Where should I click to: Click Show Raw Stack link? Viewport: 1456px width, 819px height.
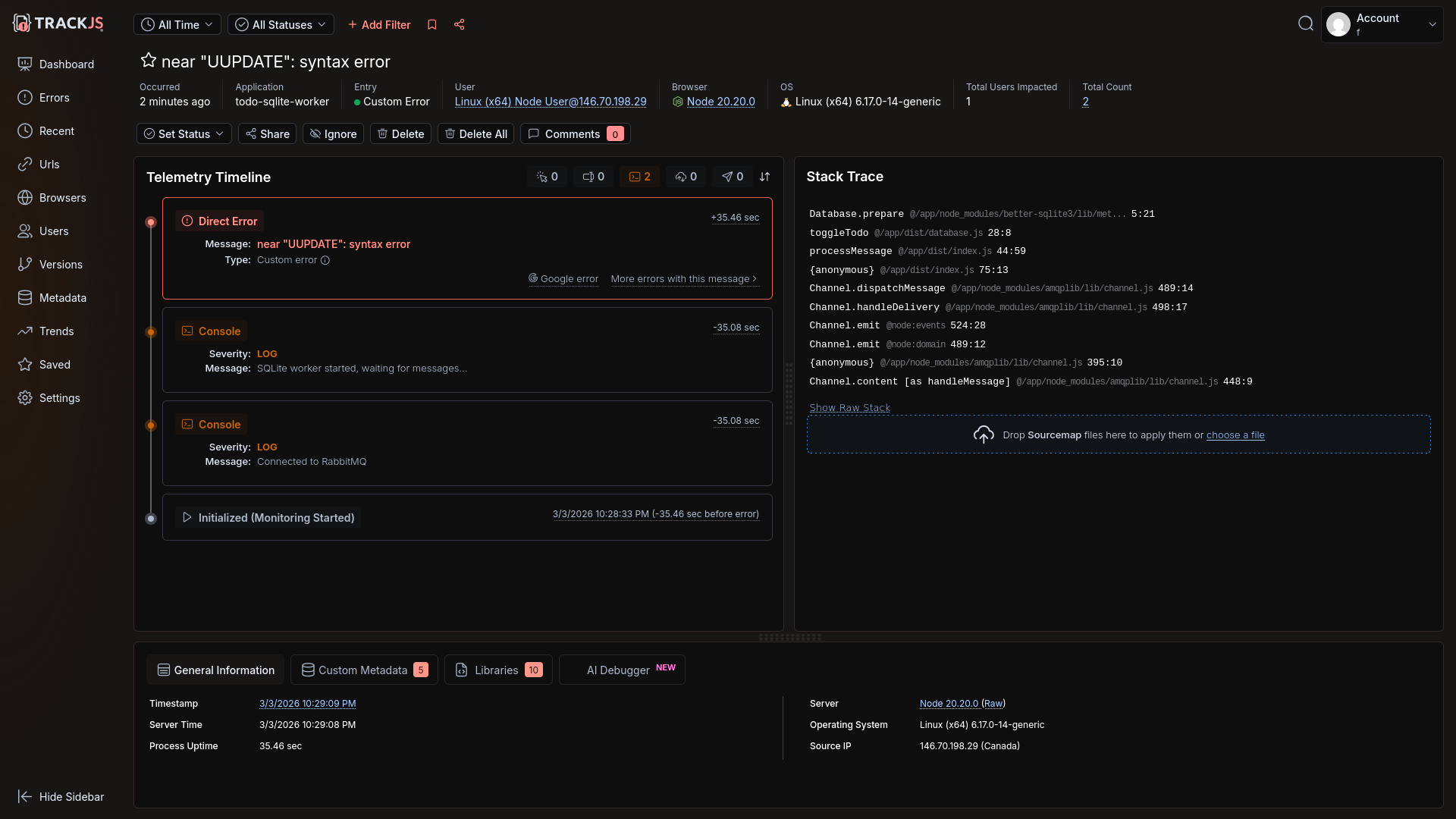pos(849,408)
